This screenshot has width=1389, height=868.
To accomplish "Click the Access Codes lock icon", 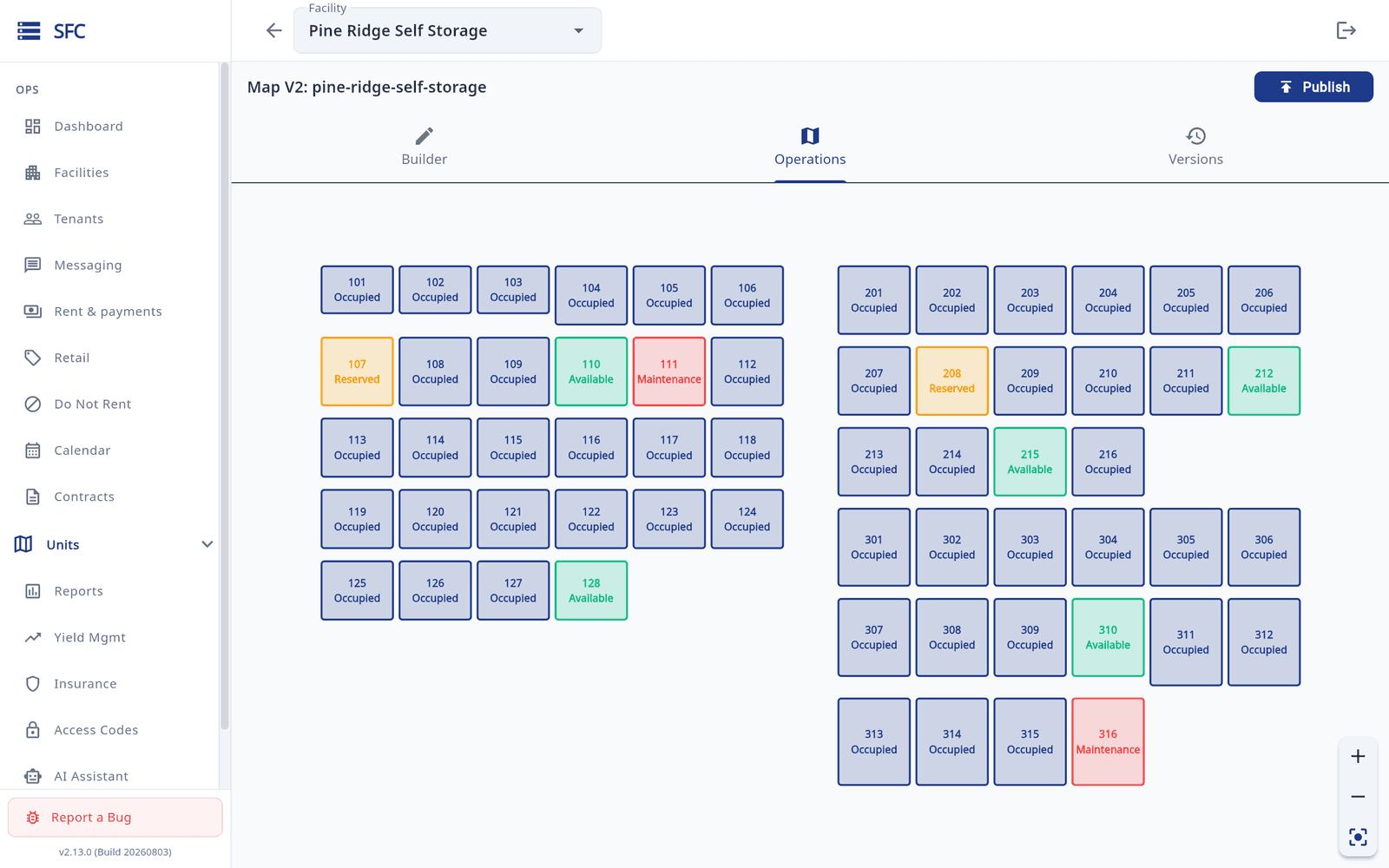I will click(x=33, y=730).
